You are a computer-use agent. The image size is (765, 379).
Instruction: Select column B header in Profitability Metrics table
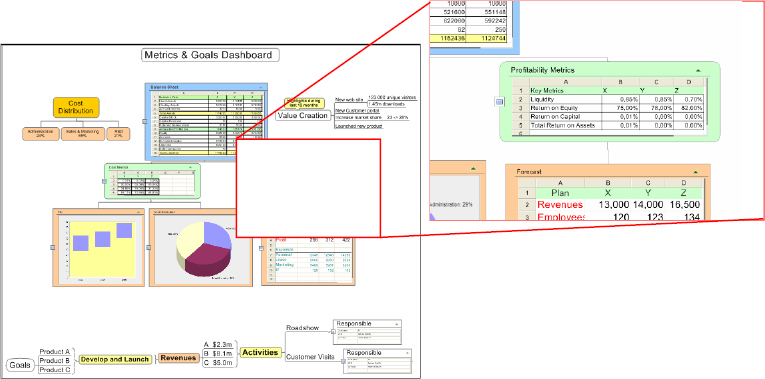620,82
